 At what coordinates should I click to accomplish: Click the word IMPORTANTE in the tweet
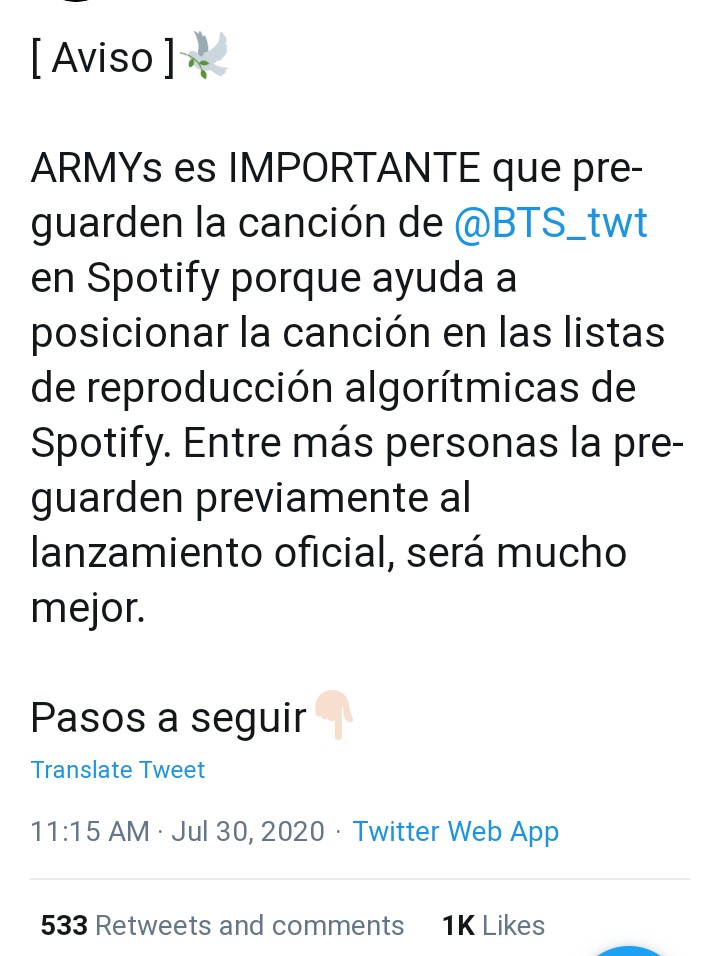[x=354, y=168]
